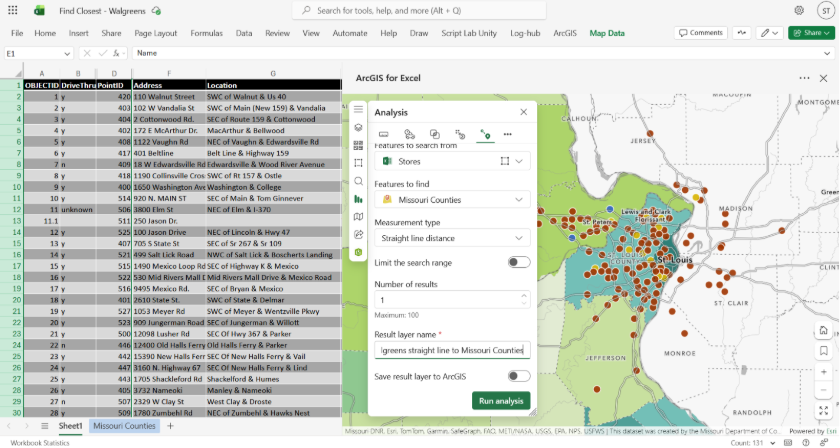Open Excel settings with the gear icon
This screenshot has width=840, height=448.
point(799,10)
